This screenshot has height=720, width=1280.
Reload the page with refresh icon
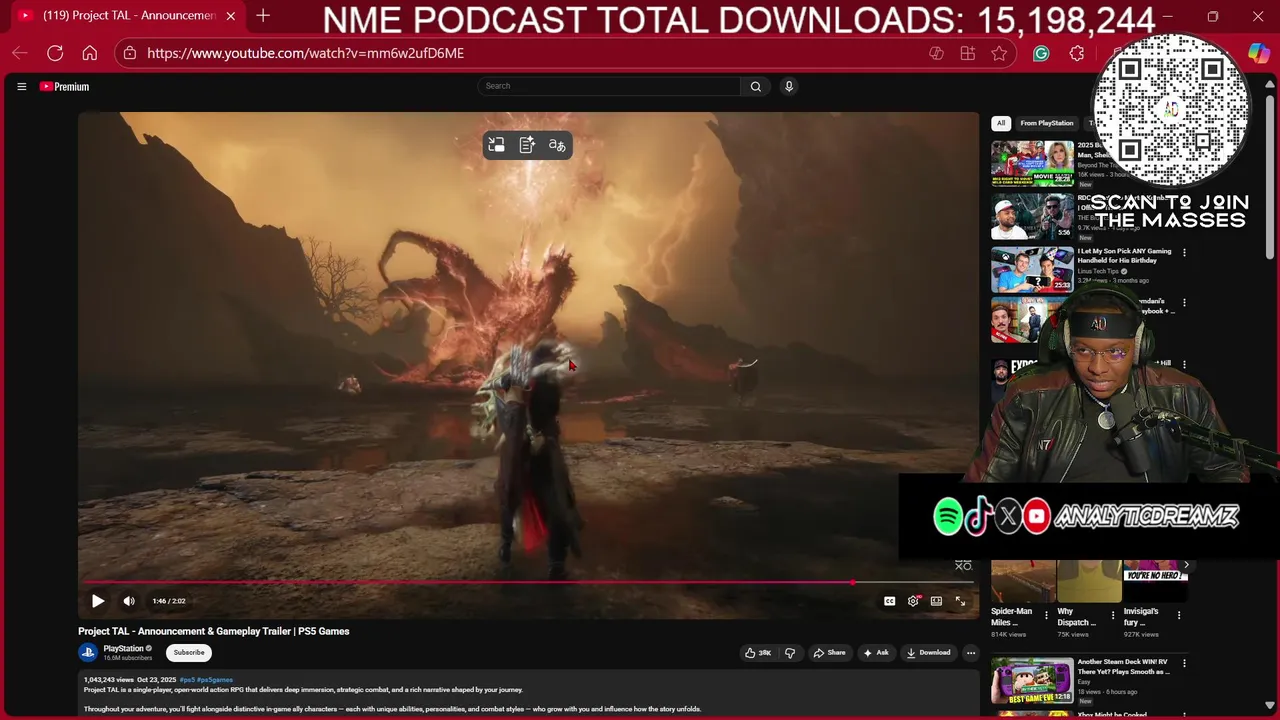pyautogui.click(x=55, y=53)
